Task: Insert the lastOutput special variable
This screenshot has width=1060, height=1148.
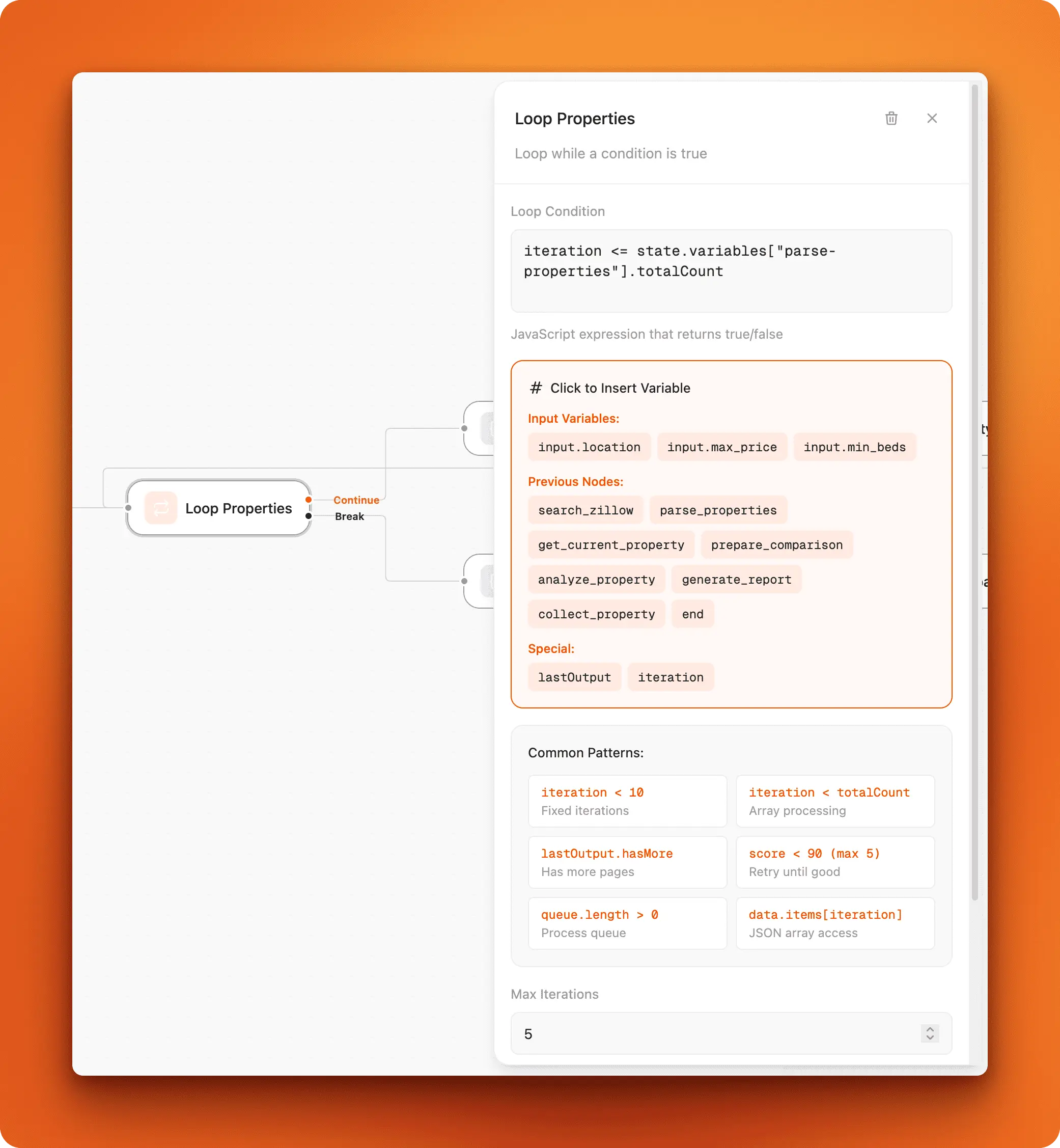Action: (x=574, y=677)
